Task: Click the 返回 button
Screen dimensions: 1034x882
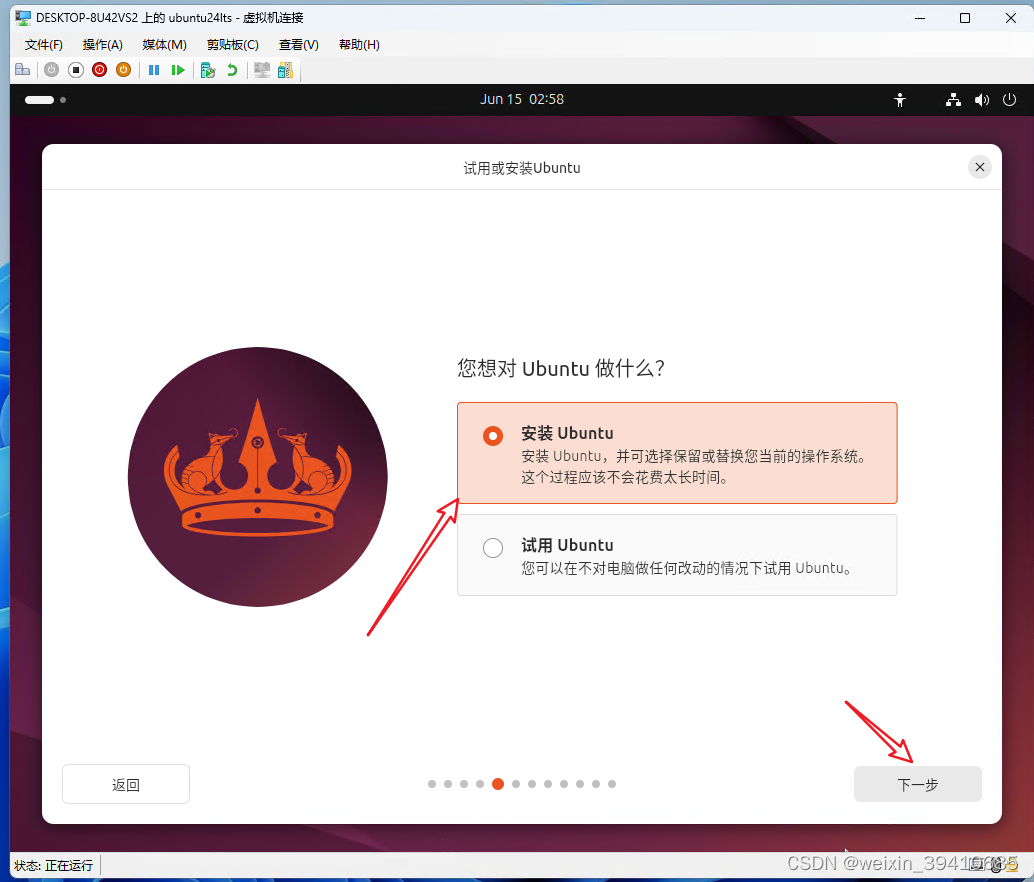Action: click(125, 784)
